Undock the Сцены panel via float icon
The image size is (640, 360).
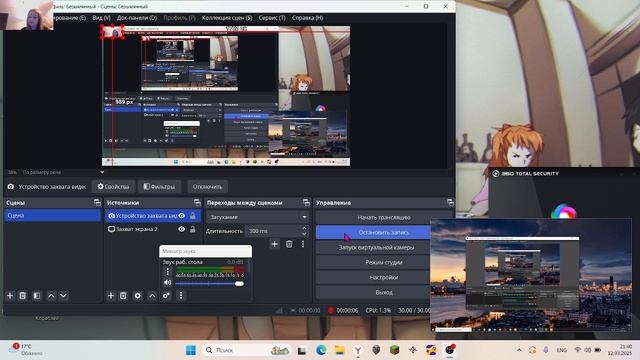click(x=97, y=202)
